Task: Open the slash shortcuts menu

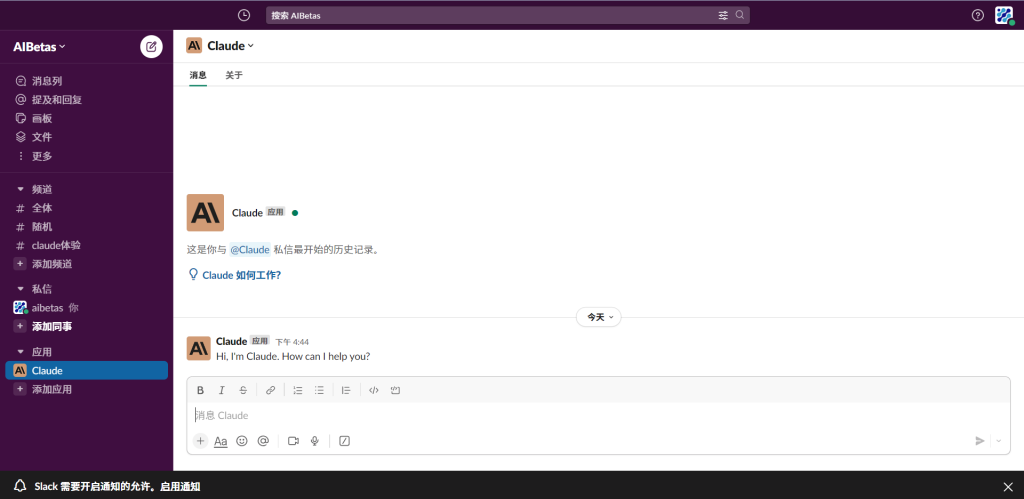Action: pos(345,441)
